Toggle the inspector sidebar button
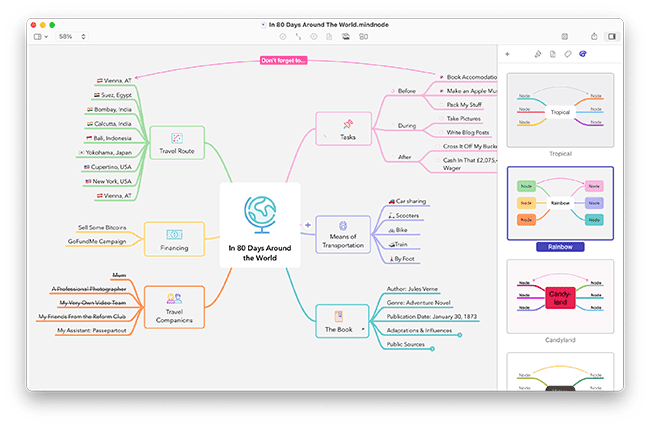The width and height of the screenshot is (650, 426). click(612, 36)
